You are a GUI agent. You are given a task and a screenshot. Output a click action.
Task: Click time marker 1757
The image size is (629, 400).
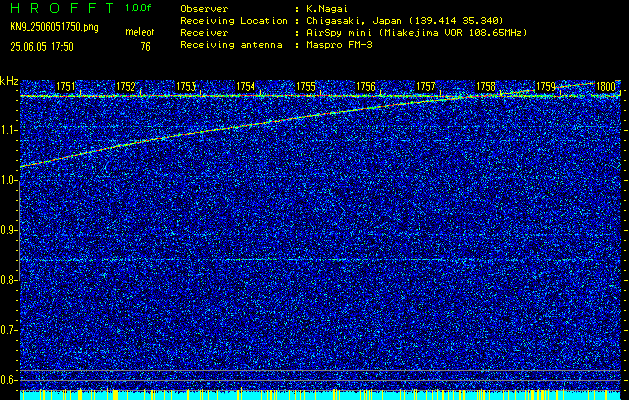pos(426,86)
